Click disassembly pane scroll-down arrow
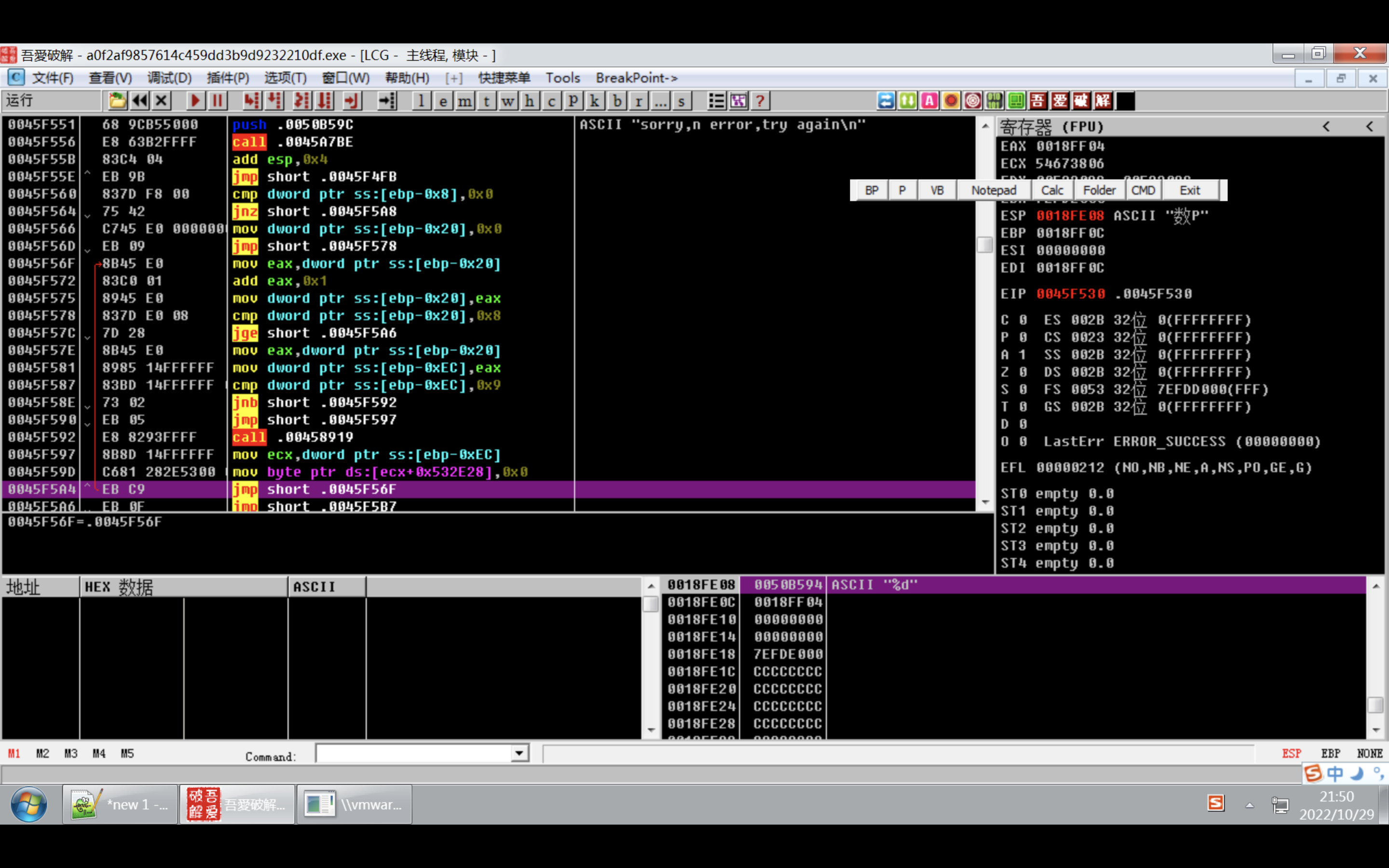Screen dimensions: 1389x868 pyautogui.click(x=985, y=502)
